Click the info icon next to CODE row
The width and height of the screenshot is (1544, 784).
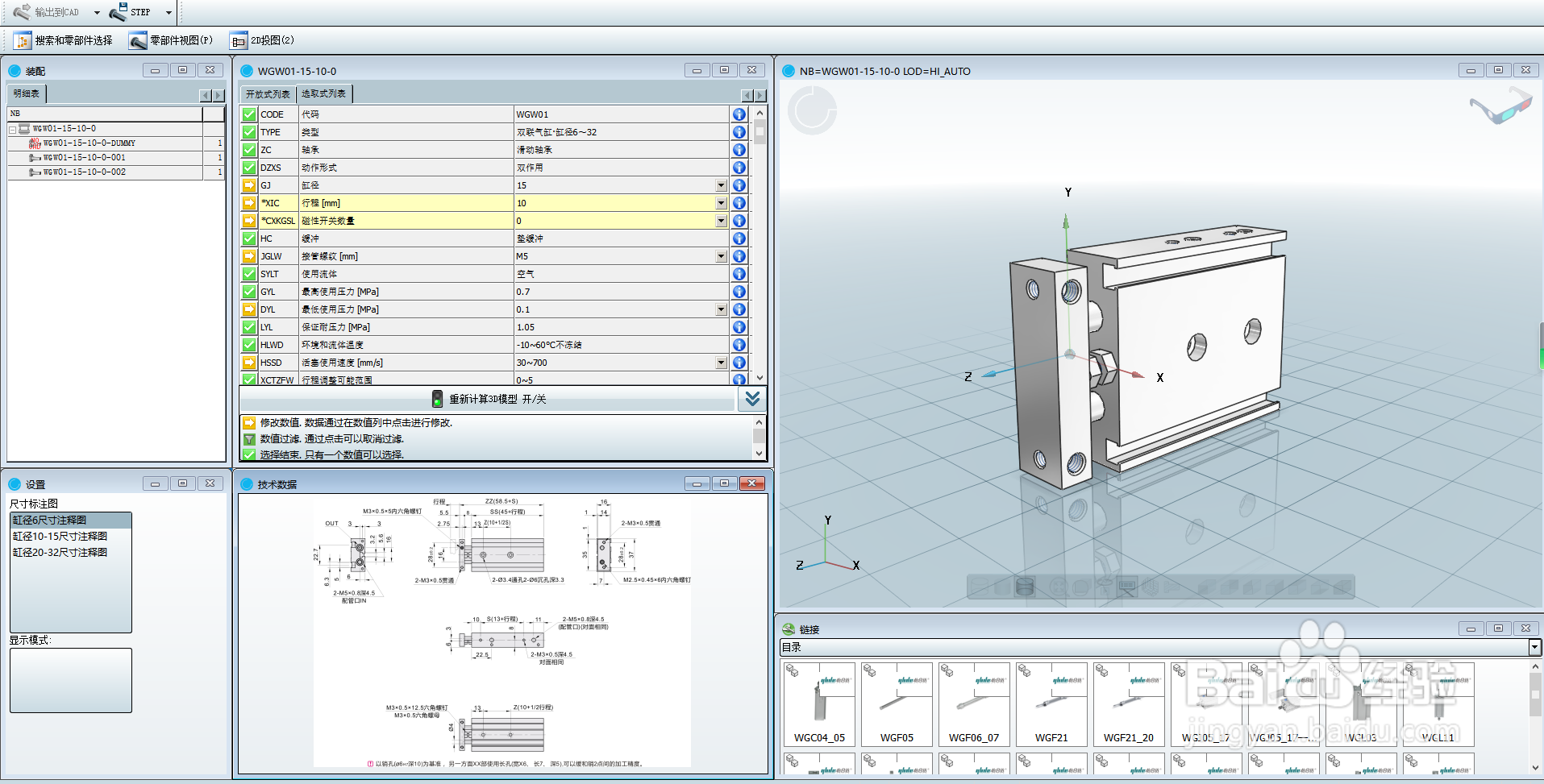(x=739, y=114)
